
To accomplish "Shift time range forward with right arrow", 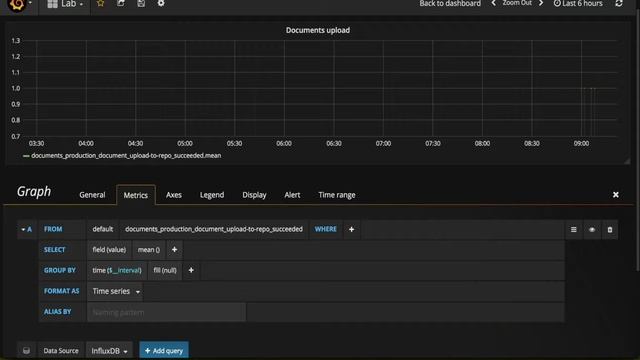I will point(541,3).
